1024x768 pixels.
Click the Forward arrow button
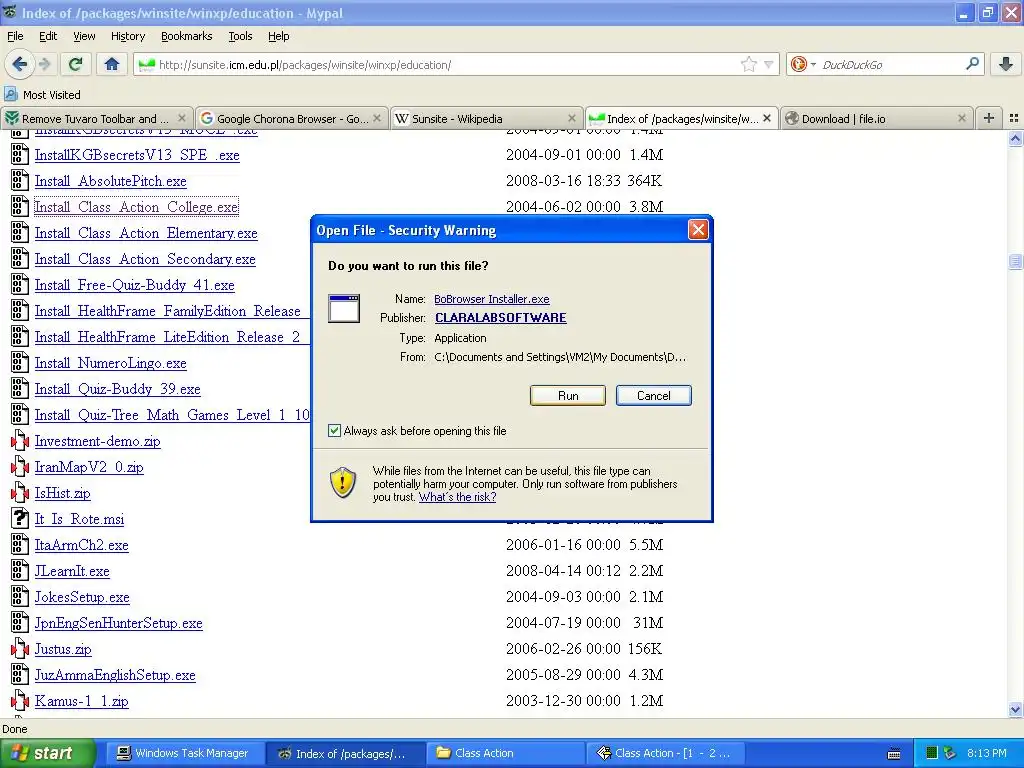point(44,64)
